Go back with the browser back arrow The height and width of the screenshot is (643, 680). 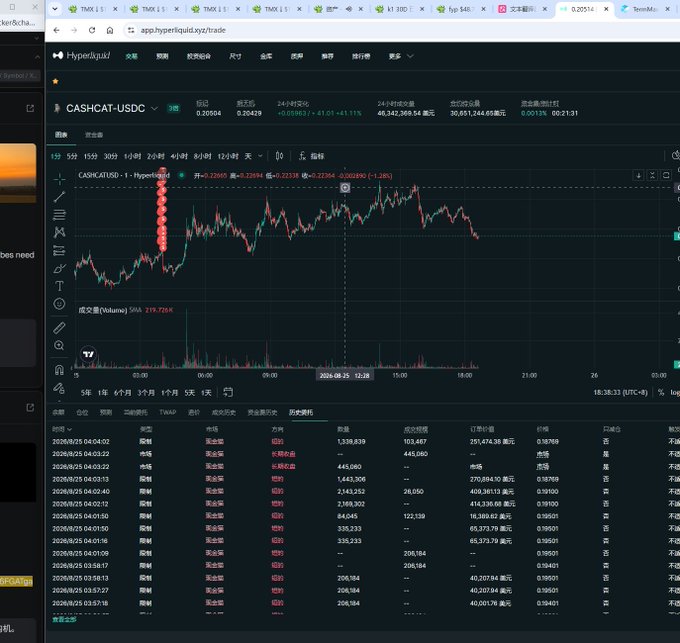56,30
